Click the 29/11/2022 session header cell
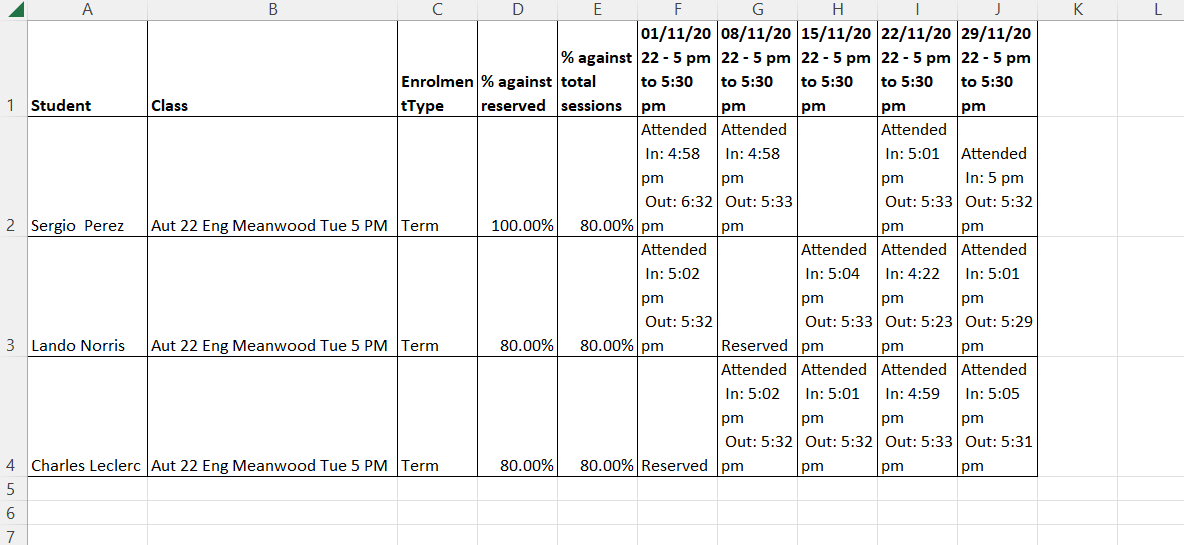Viewport: 1184px width, 545px height. tap(997, 69)
